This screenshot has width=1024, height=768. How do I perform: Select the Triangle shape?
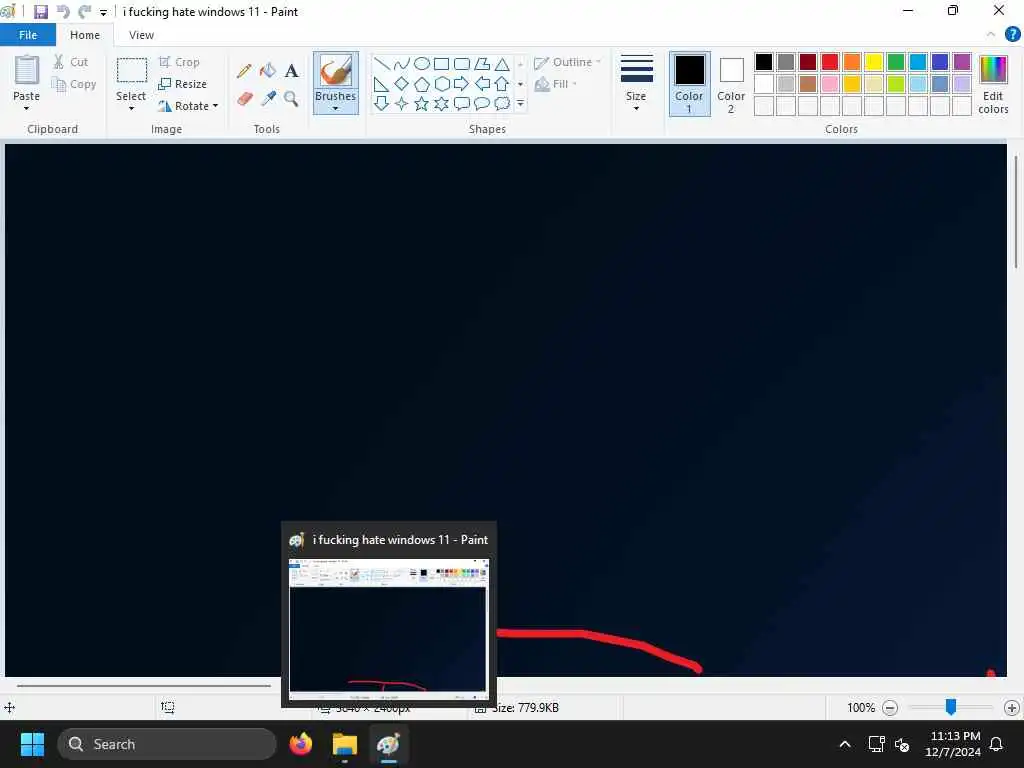502,64
